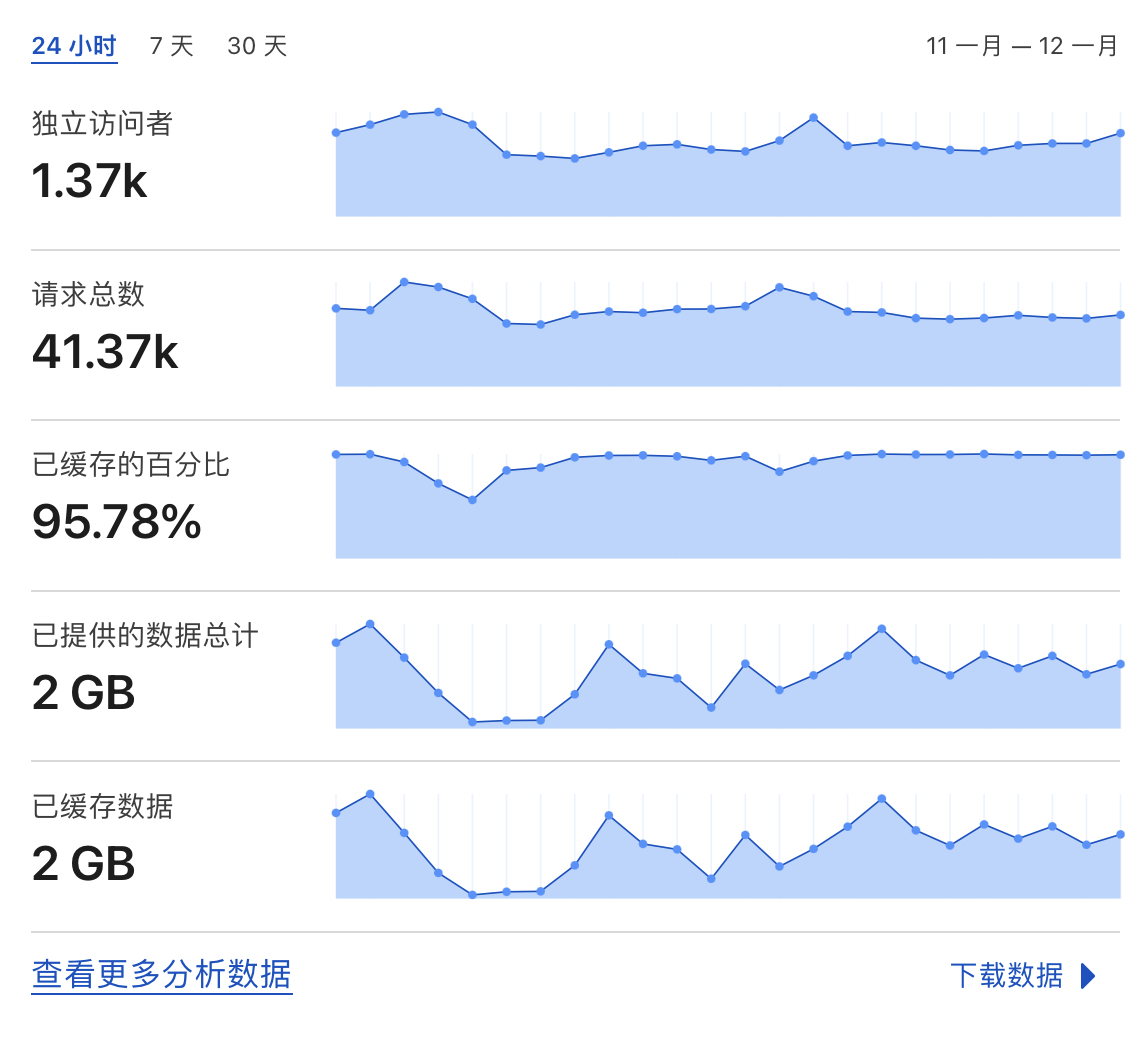1148x1059 pixels.
Task: Switch to the 30 天 tab
Action: coord(257,46)
